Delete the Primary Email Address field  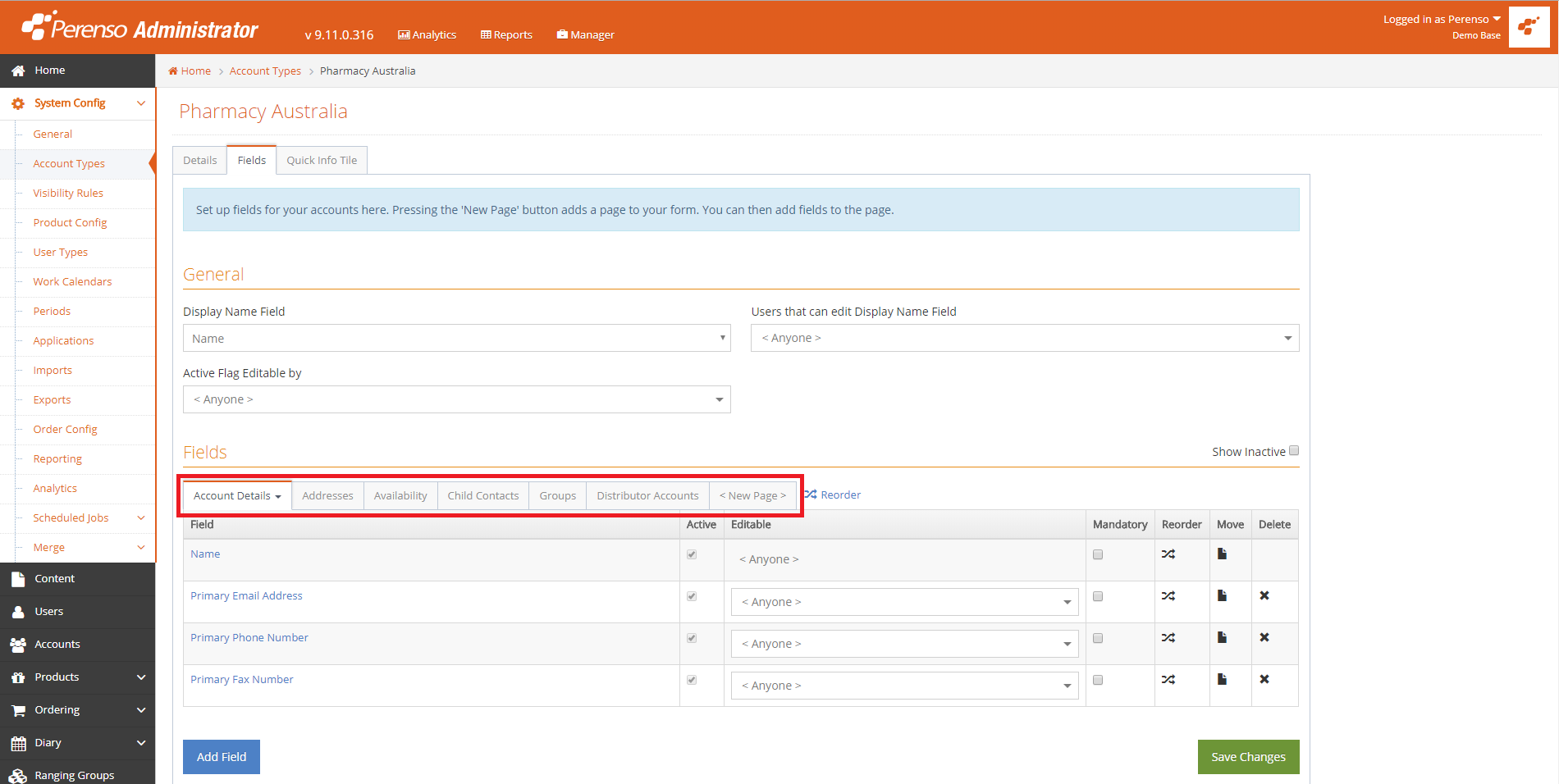pyautogui.click(x=1264, y=596)
